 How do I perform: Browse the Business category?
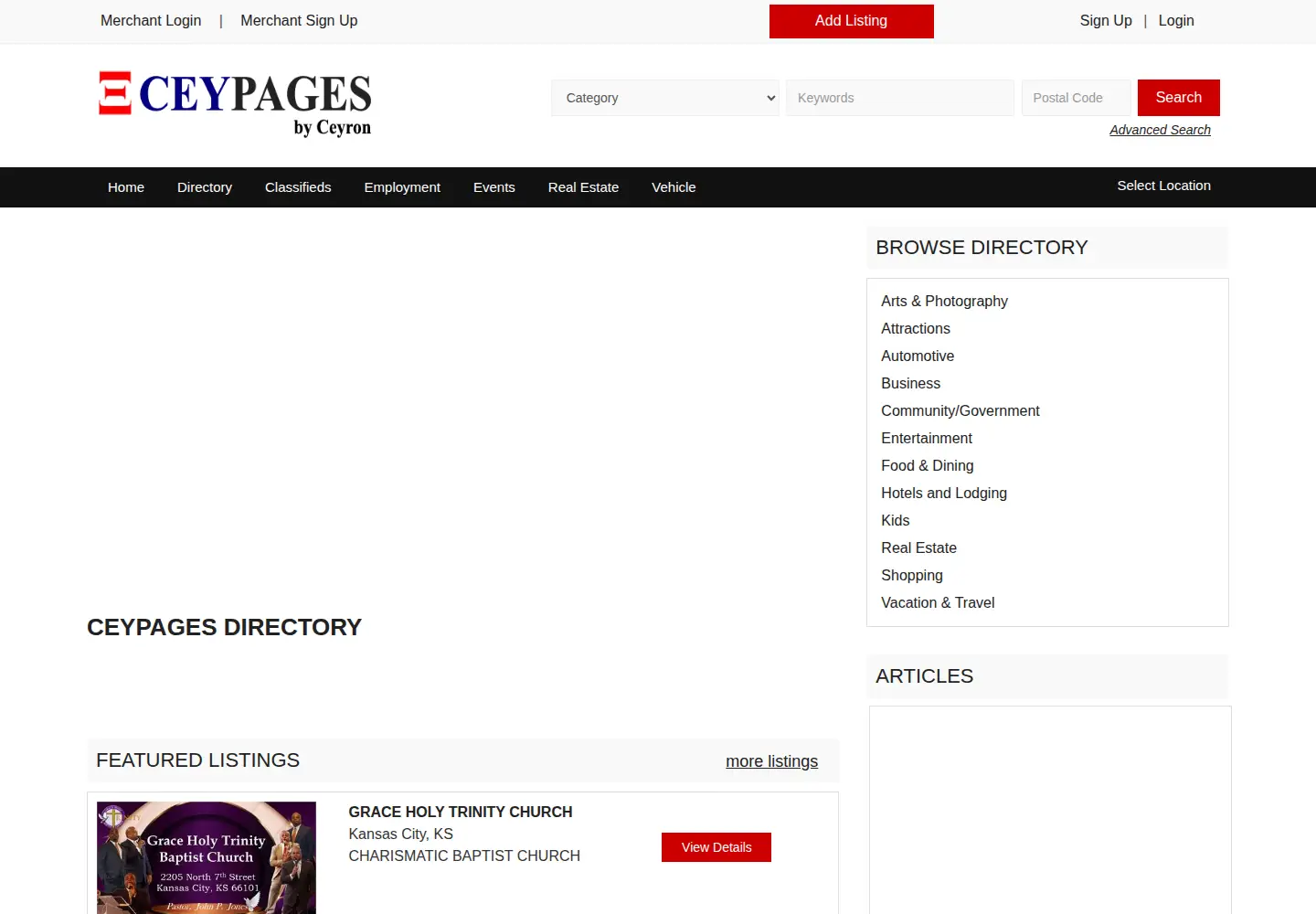pos(910,383)
